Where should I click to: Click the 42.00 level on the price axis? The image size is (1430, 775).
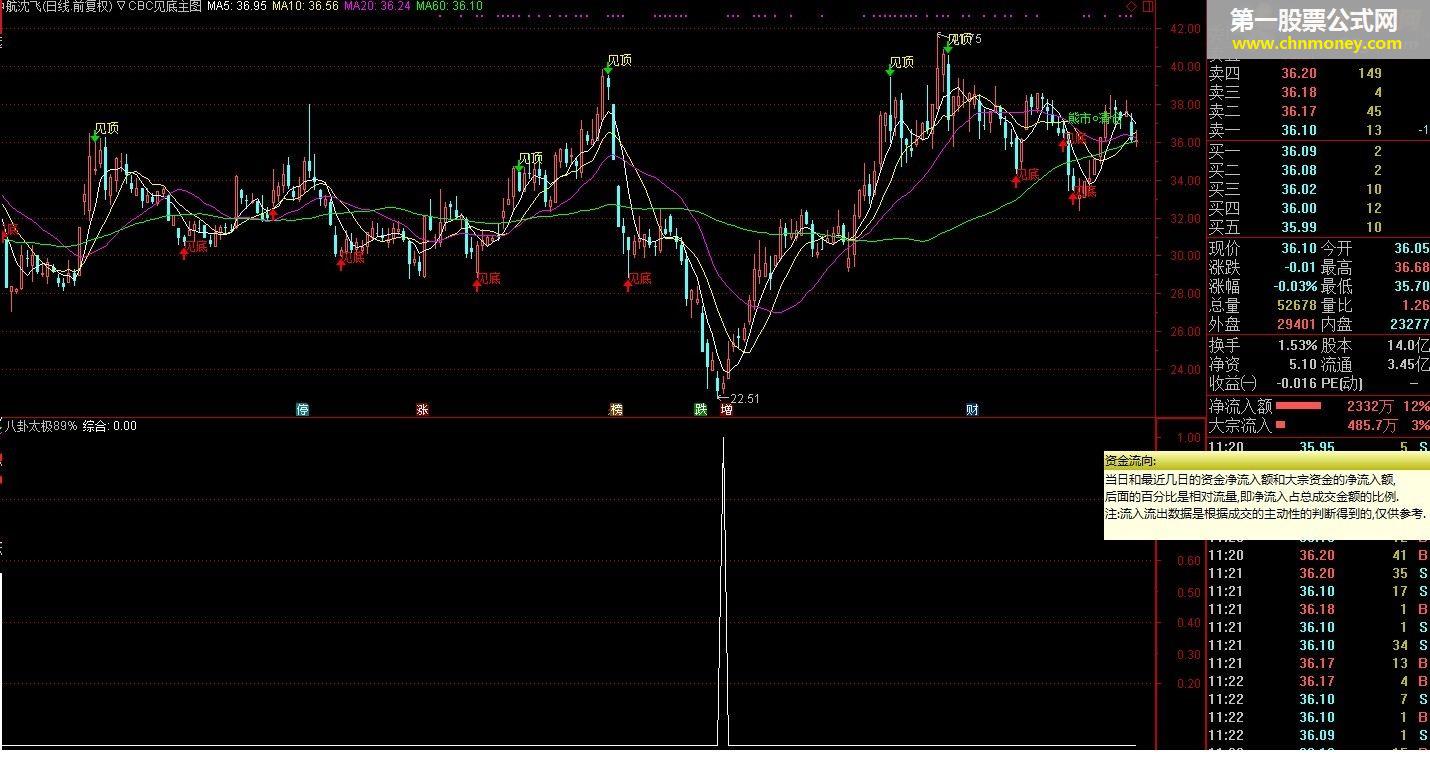(1186, 29)
